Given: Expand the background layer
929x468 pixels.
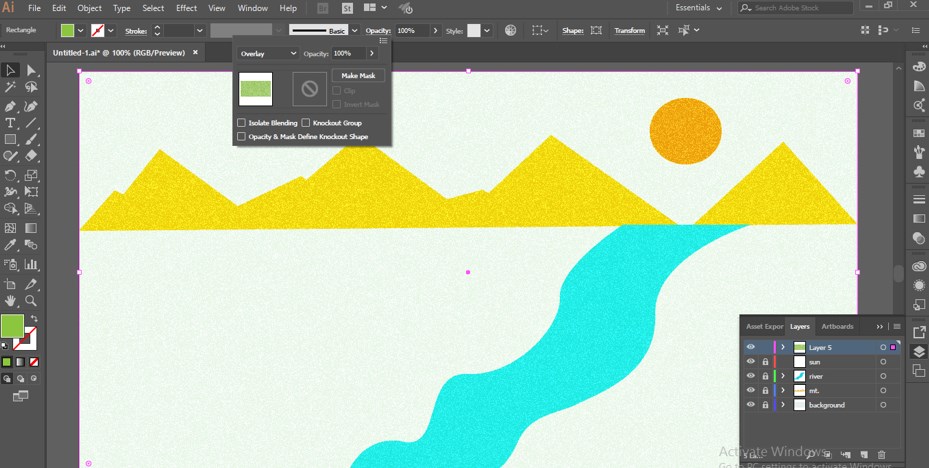Looking at the screenshot, I should click(x=783, y=405).
